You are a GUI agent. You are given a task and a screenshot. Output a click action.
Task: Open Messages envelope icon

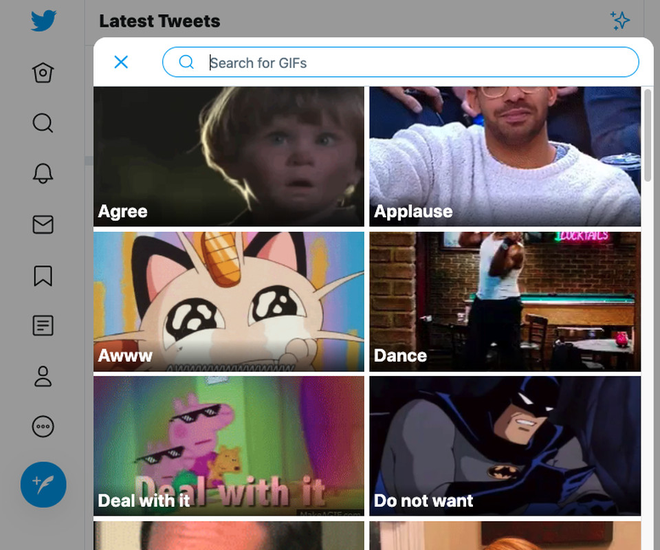coord(43,225)
